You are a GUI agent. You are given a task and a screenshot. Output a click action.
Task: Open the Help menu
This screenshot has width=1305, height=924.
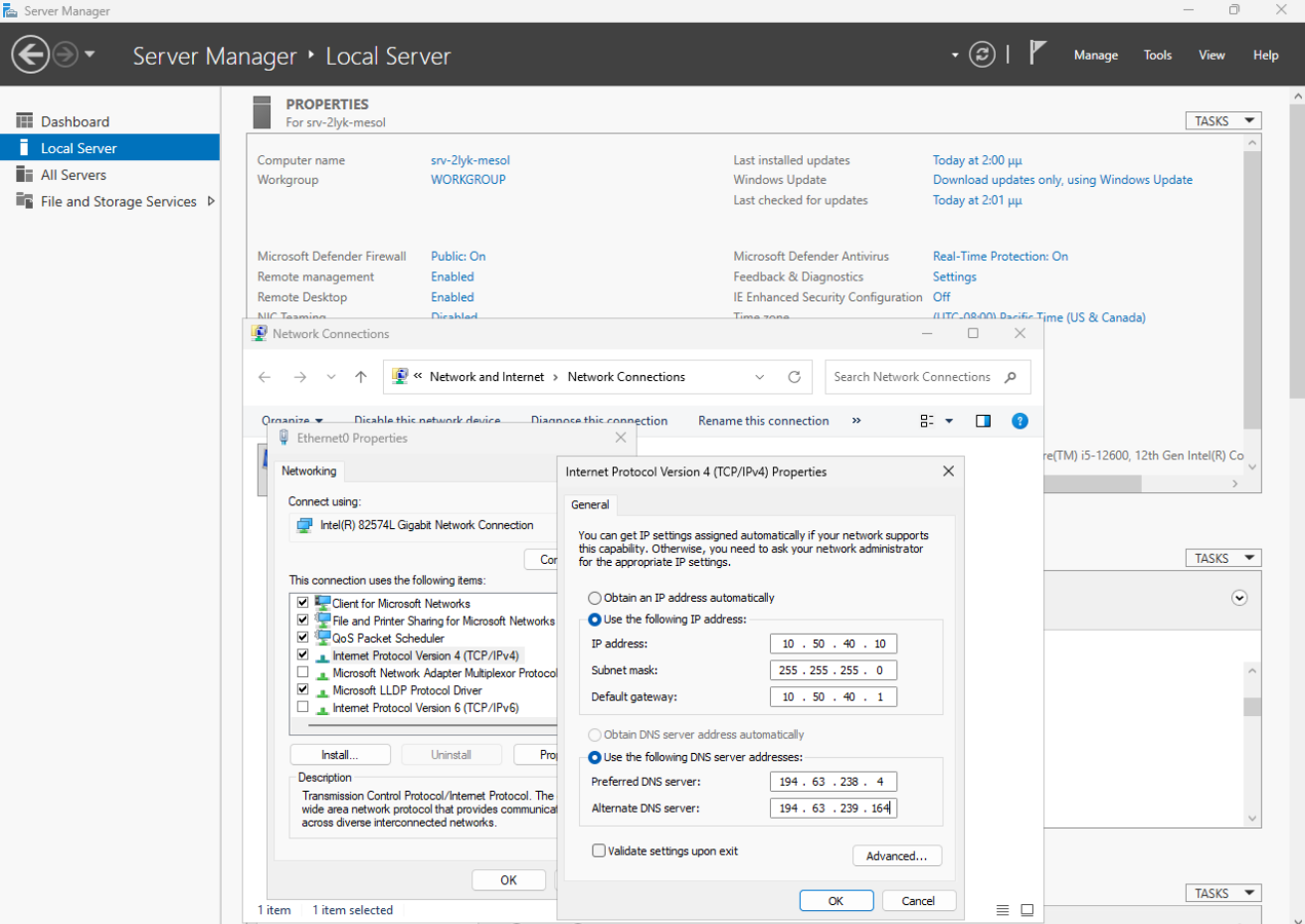click(x=1265, y=55)
